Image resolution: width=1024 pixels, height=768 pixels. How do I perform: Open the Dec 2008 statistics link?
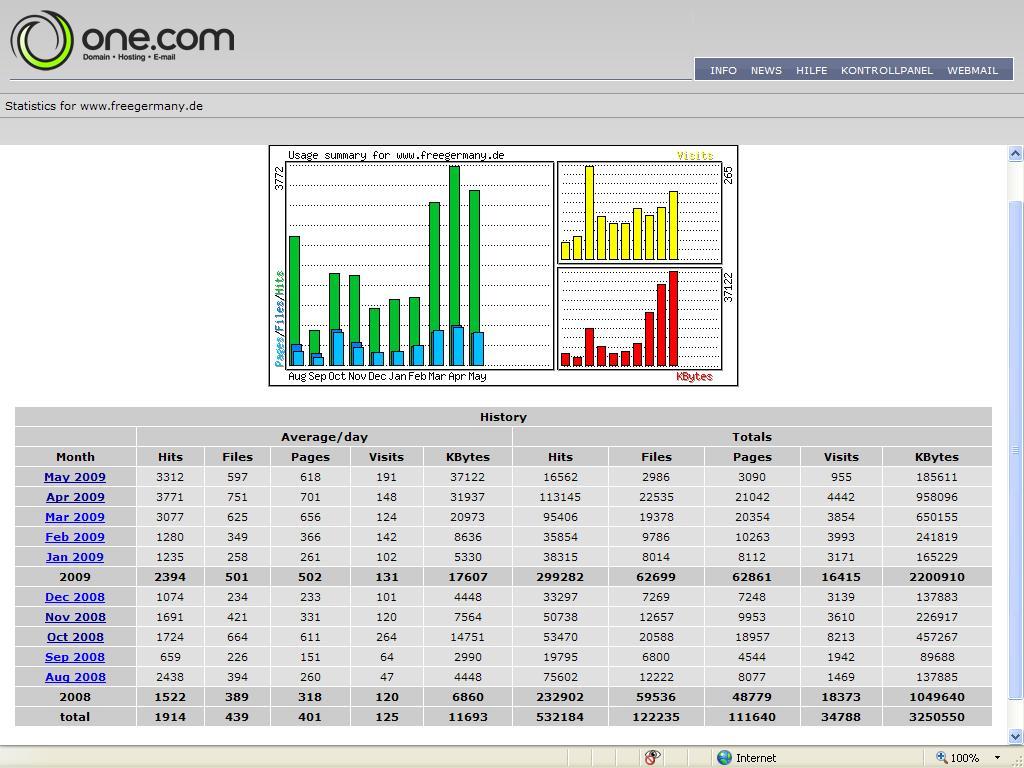click(75, 597)
